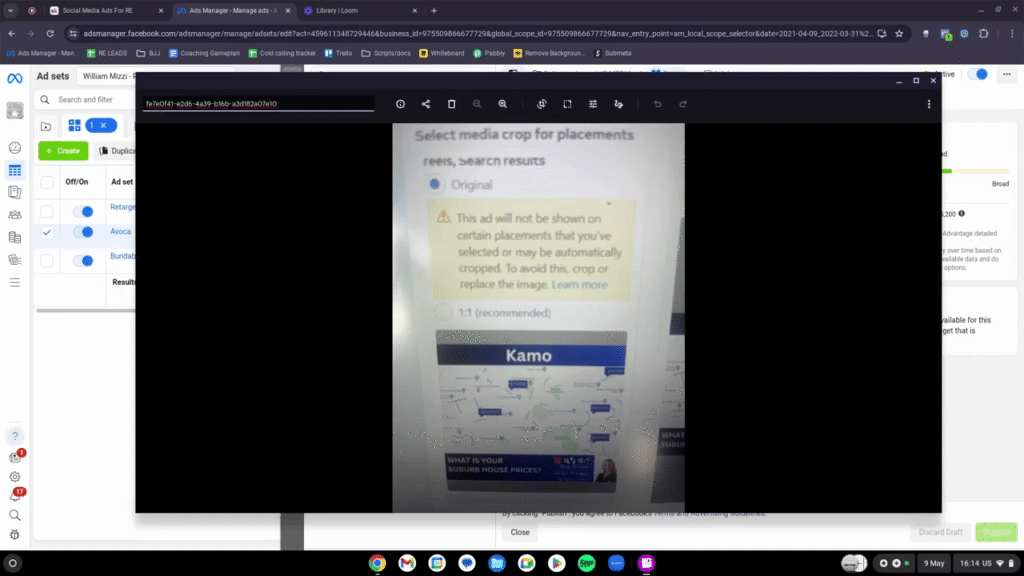Click the Close button in the edit panel
The width and height of the screenshot is (1024, 576).
point(520,532)
